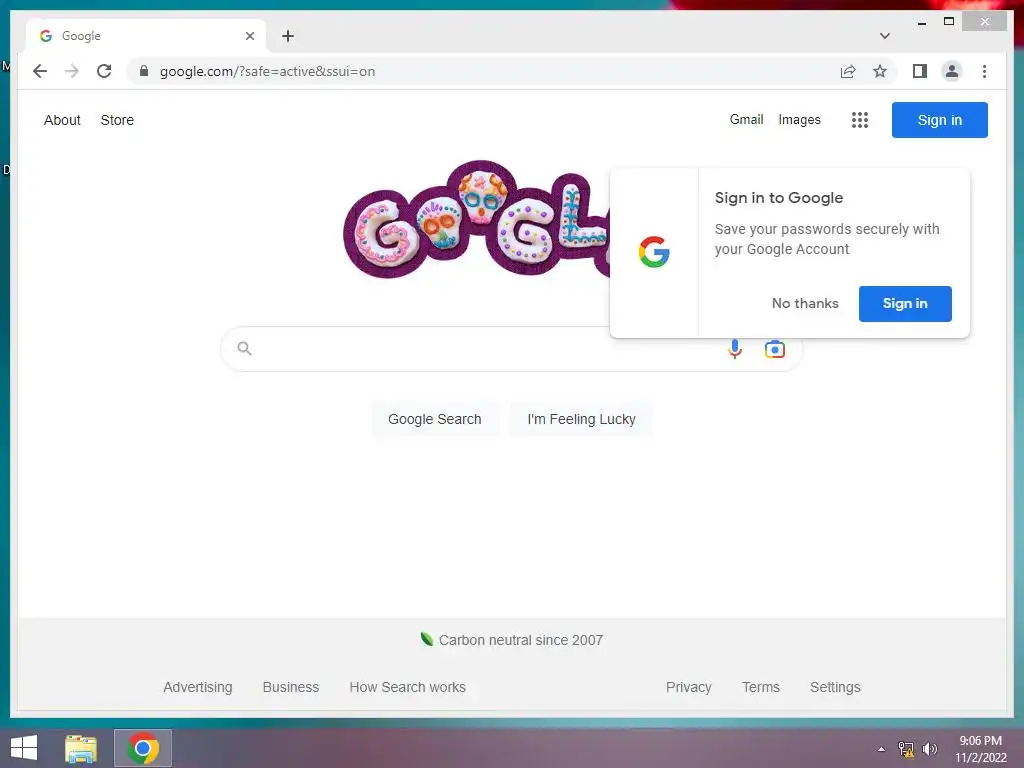This screenshot has height=768, width=1024.
Task: Select the Google tab
Action: click(x=146, y=36)
